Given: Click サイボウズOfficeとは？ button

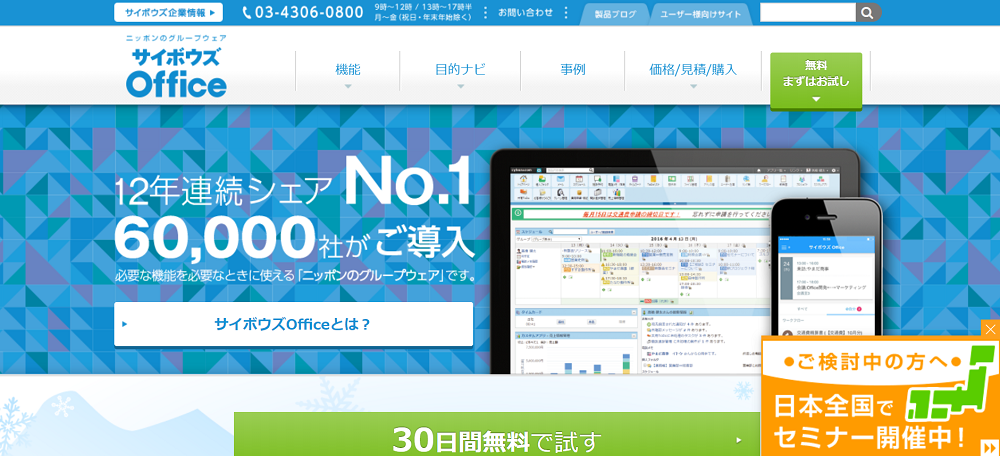Looking at the screenshot, I should pos(293,324).
